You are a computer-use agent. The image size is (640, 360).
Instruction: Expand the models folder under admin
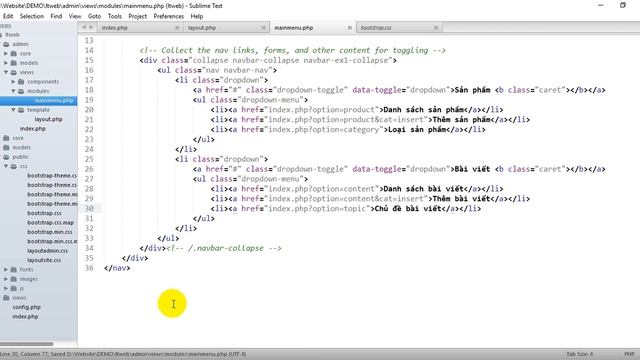(x=6, y=63)
